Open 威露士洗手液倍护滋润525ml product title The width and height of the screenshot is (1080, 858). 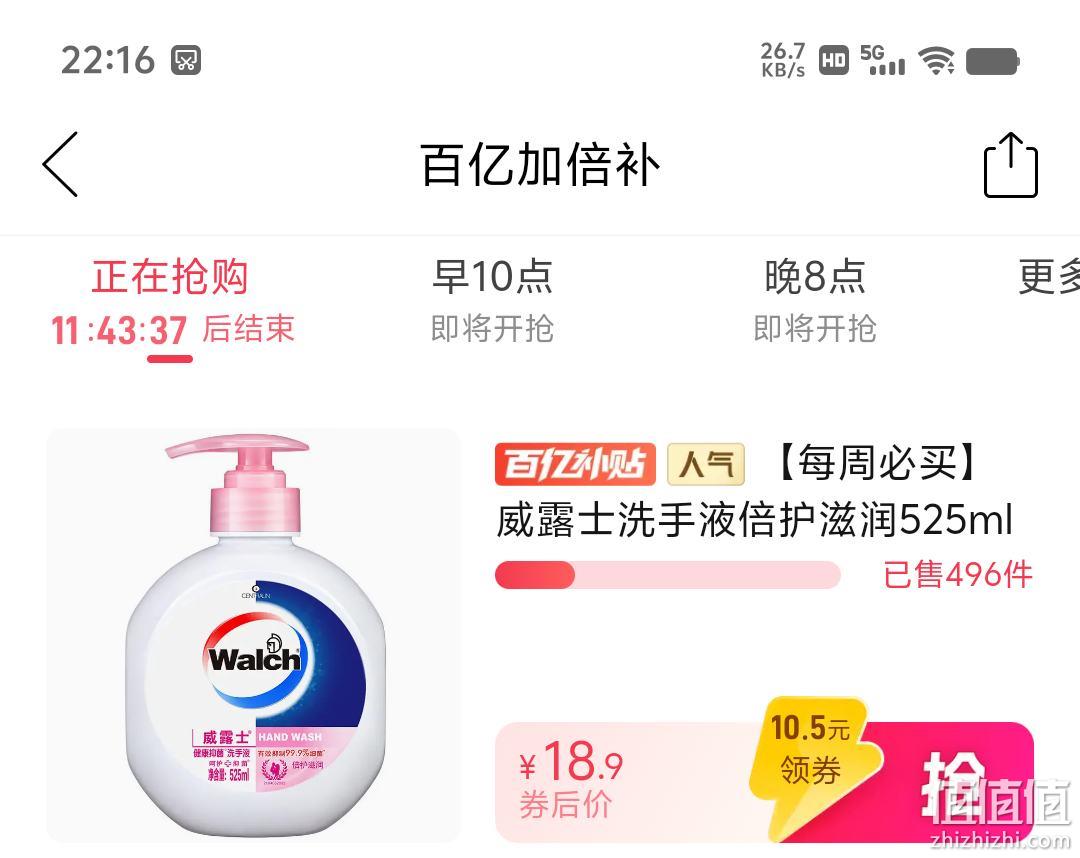754,520
